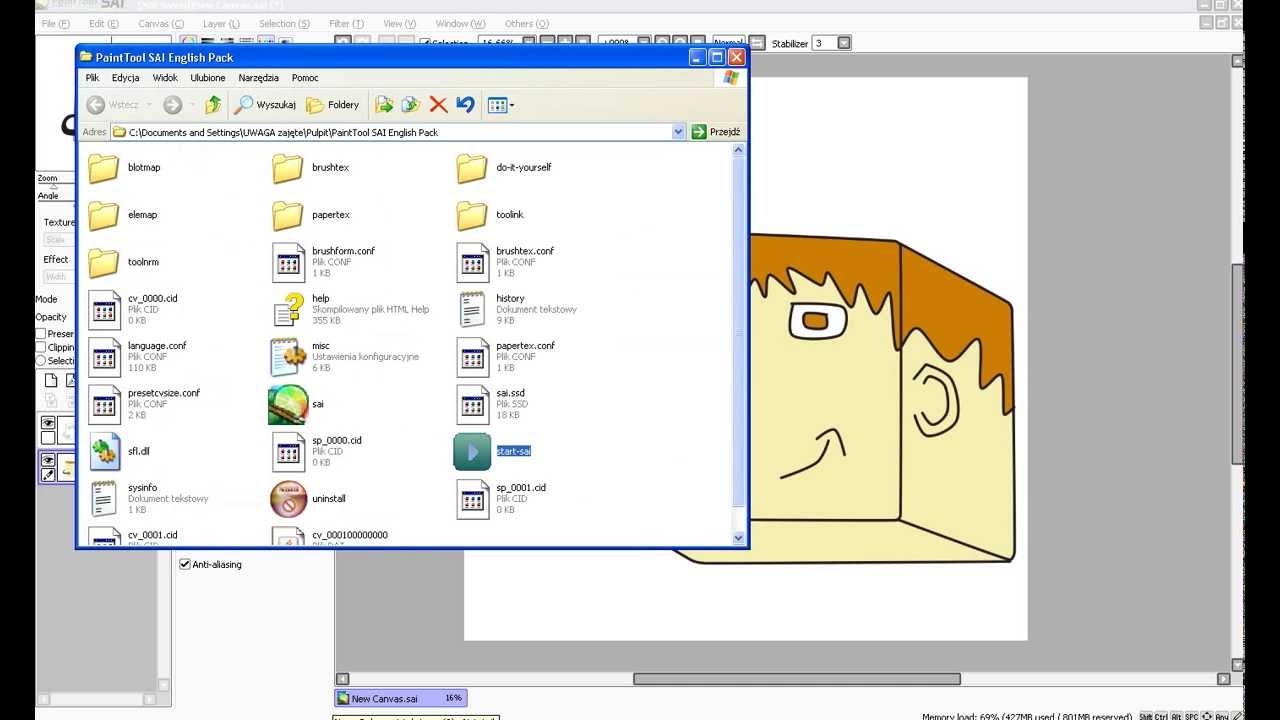Select the start-sai launcher icon
The image size is (1280, 720).
coord(472,451)
